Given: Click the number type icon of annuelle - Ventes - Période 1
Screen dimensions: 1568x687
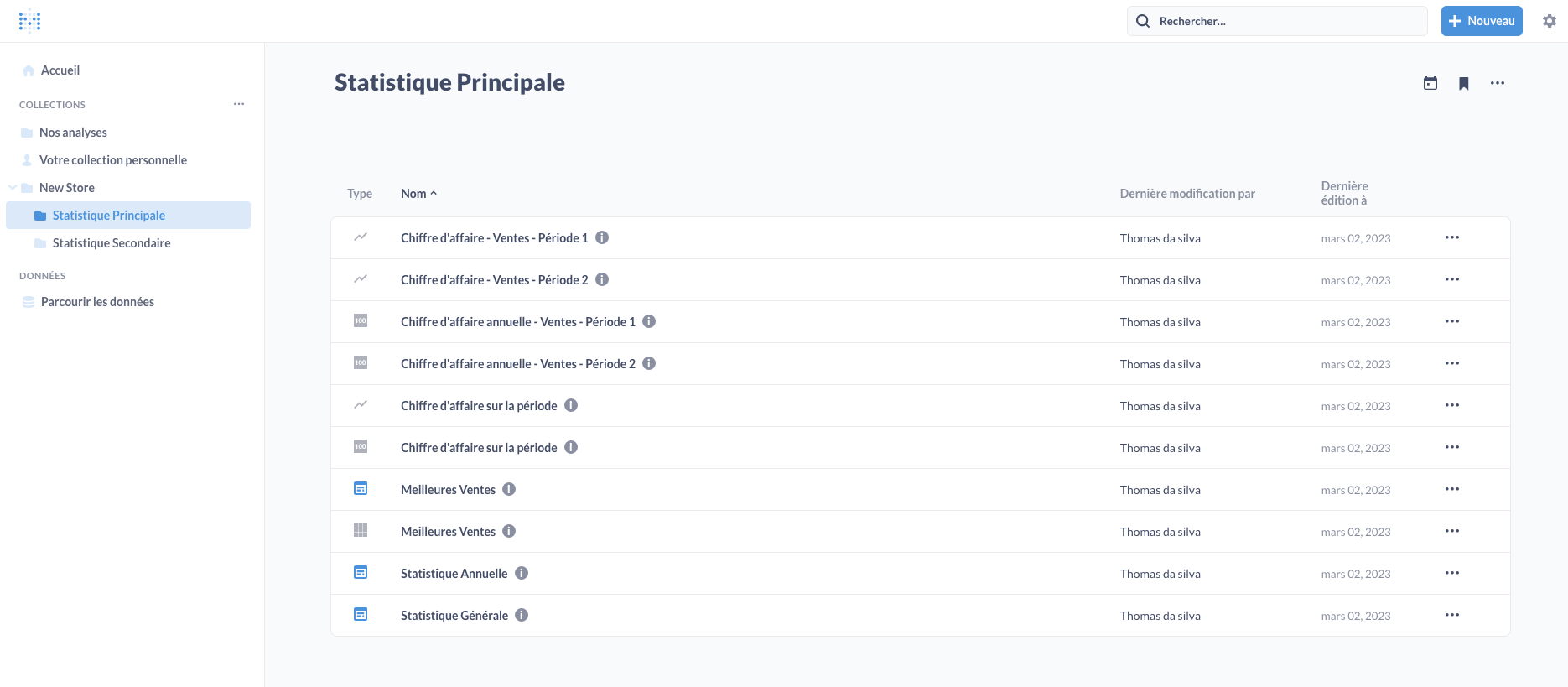Looking at the screenshot, I should coord(361,321).
